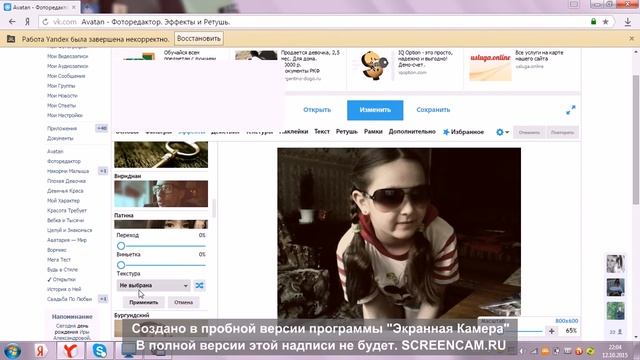The height and width of the screenshot is (360, 640).
Task: Click the address bar showing vk.com
Action: (314, 22)
